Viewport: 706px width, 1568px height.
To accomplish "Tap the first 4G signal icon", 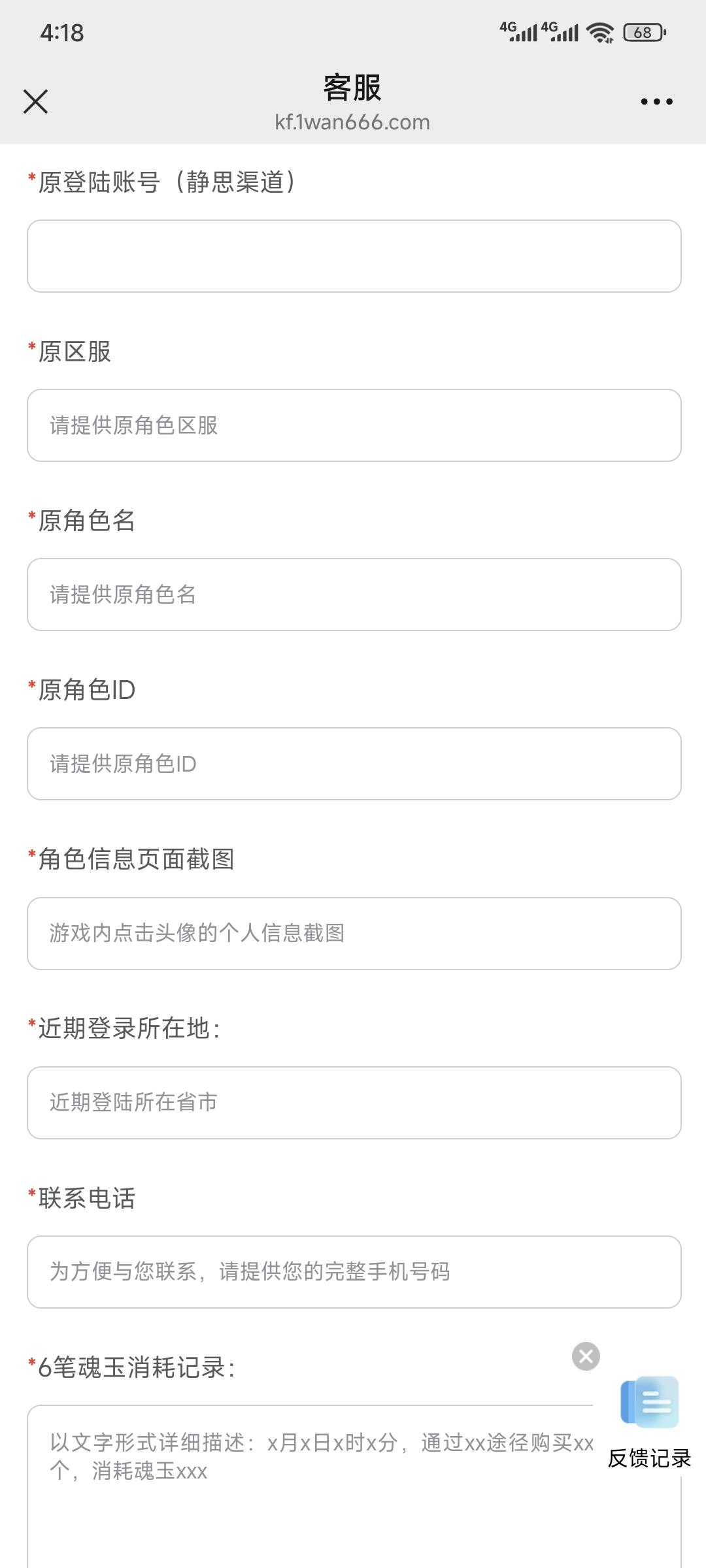I will pyautogui.click(x=518, y=31).
